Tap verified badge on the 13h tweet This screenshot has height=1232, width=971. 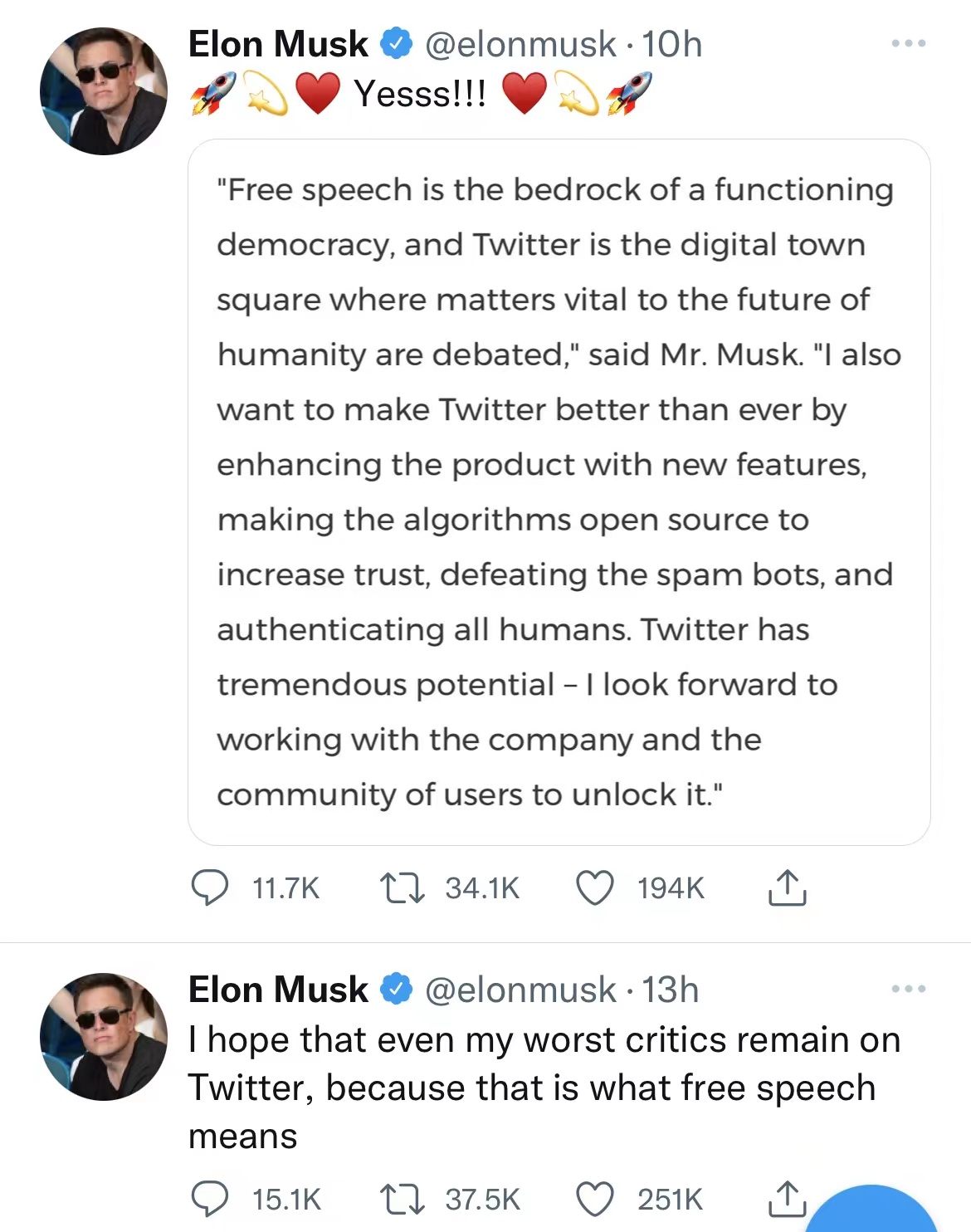tap(397, 990)
